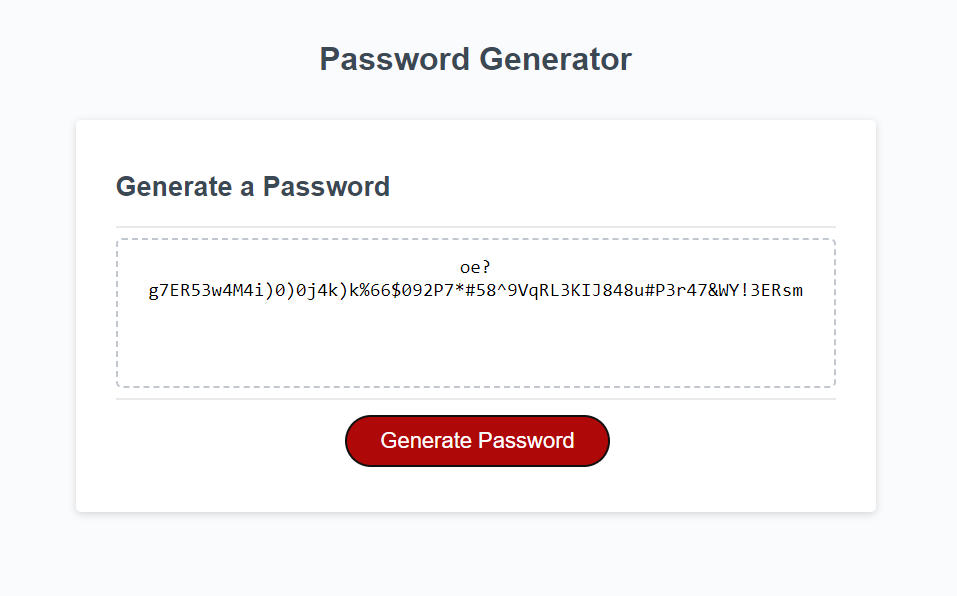Click the 'Password Generator' page title

click(476, 59)
